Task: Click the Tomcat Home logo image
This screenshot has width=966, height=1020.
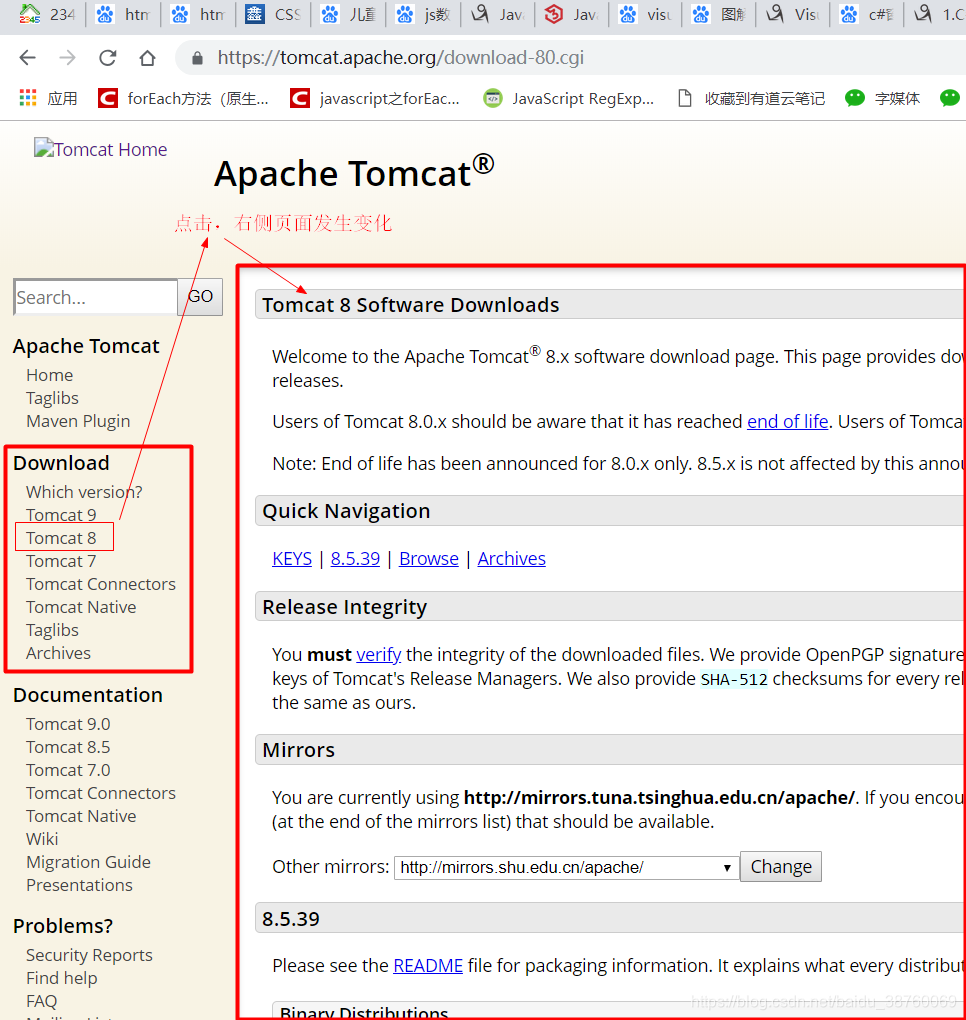Action: point(101,149)
